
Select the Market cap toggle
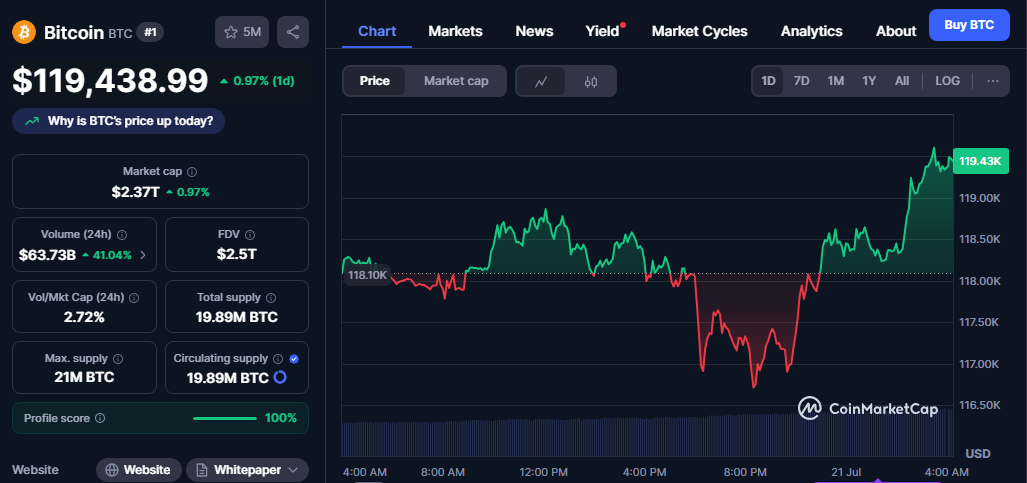tap(456, 81)
